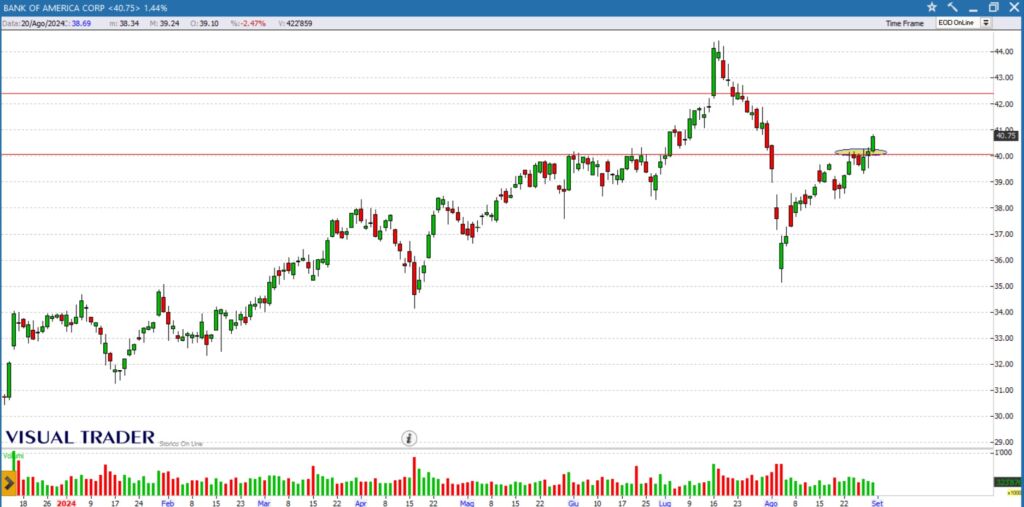The width and height of the screenshot is (1024, 507).
Task: Click the 35.00 price axis label
Action: [1006, 286]
